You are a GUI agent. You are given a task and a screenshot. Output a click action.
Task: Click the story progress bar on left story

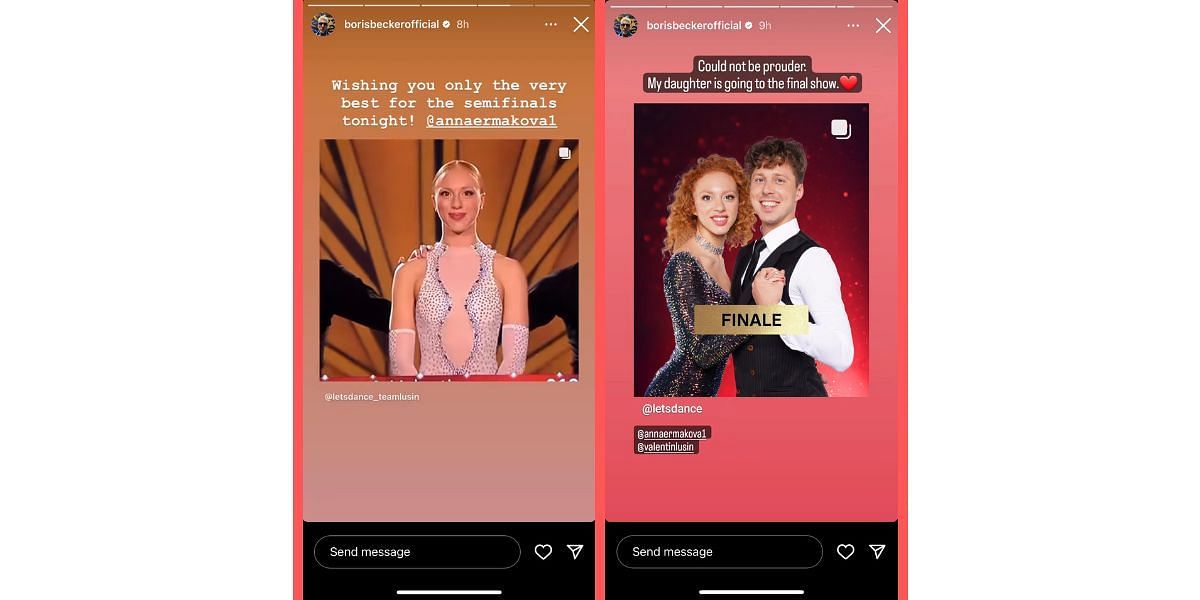point(449,4)
